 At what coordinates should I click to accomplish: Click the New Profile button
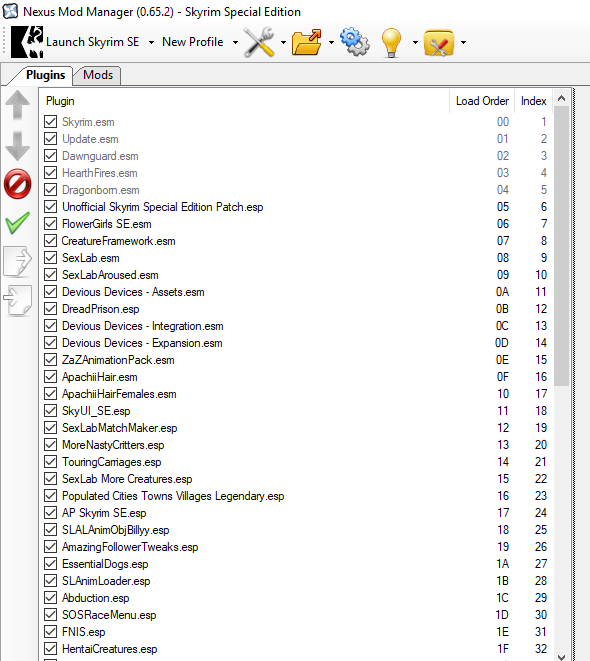tap(193, 42)
